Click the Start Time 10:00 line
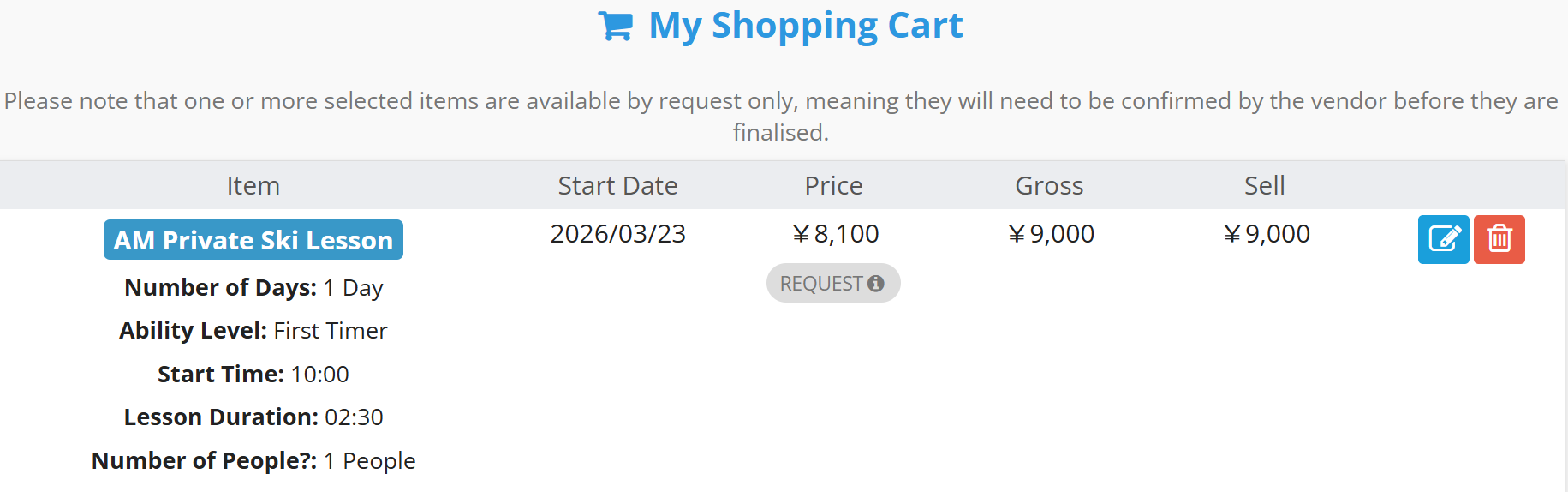This screenshot has width=1568, height=492. (x=253, y=375)
